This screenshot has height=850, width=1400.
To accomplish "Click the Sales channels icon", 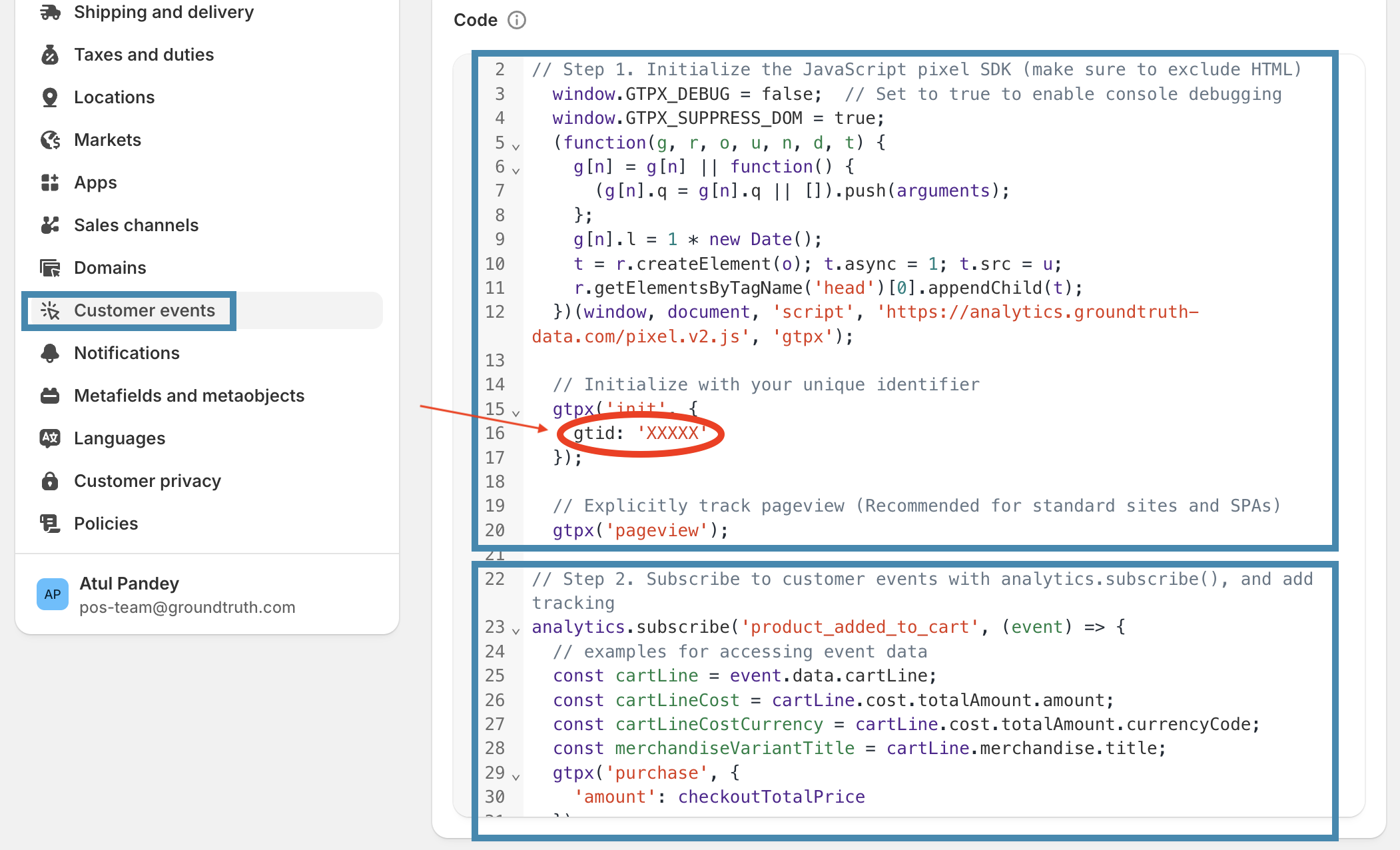I will [50, 225].
